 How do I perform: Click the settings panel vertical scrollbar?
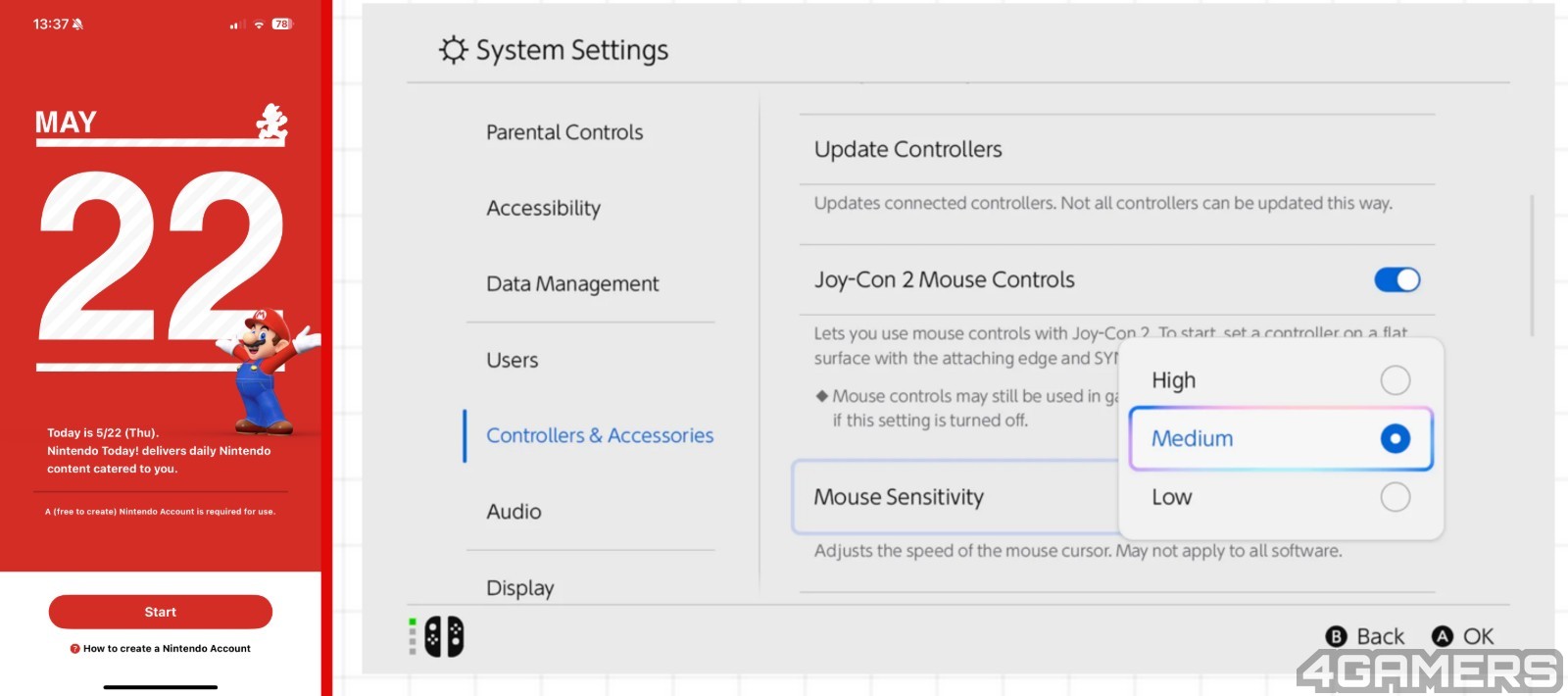[1531, 266]
